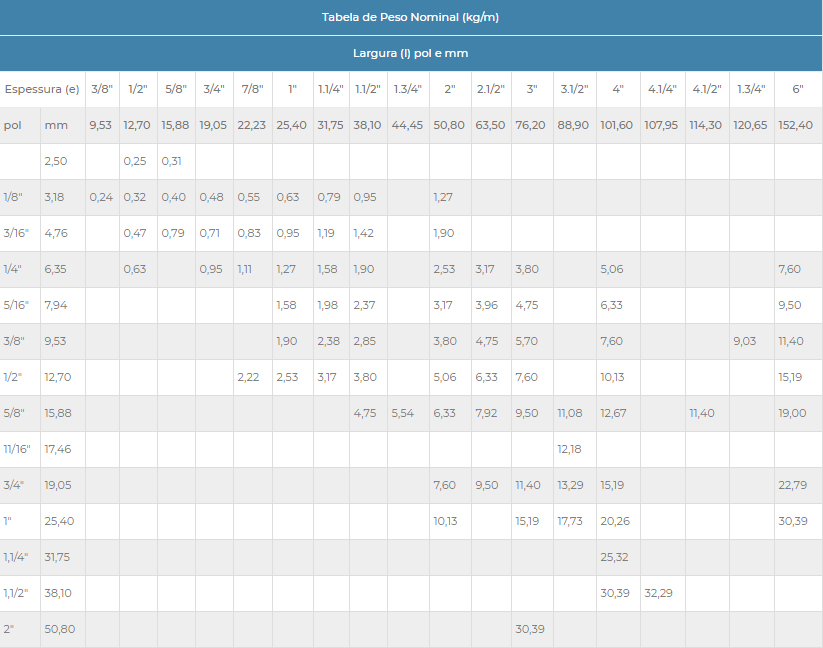Select the weight value 20,26
The image size is (823, 648).
(614, 521)
